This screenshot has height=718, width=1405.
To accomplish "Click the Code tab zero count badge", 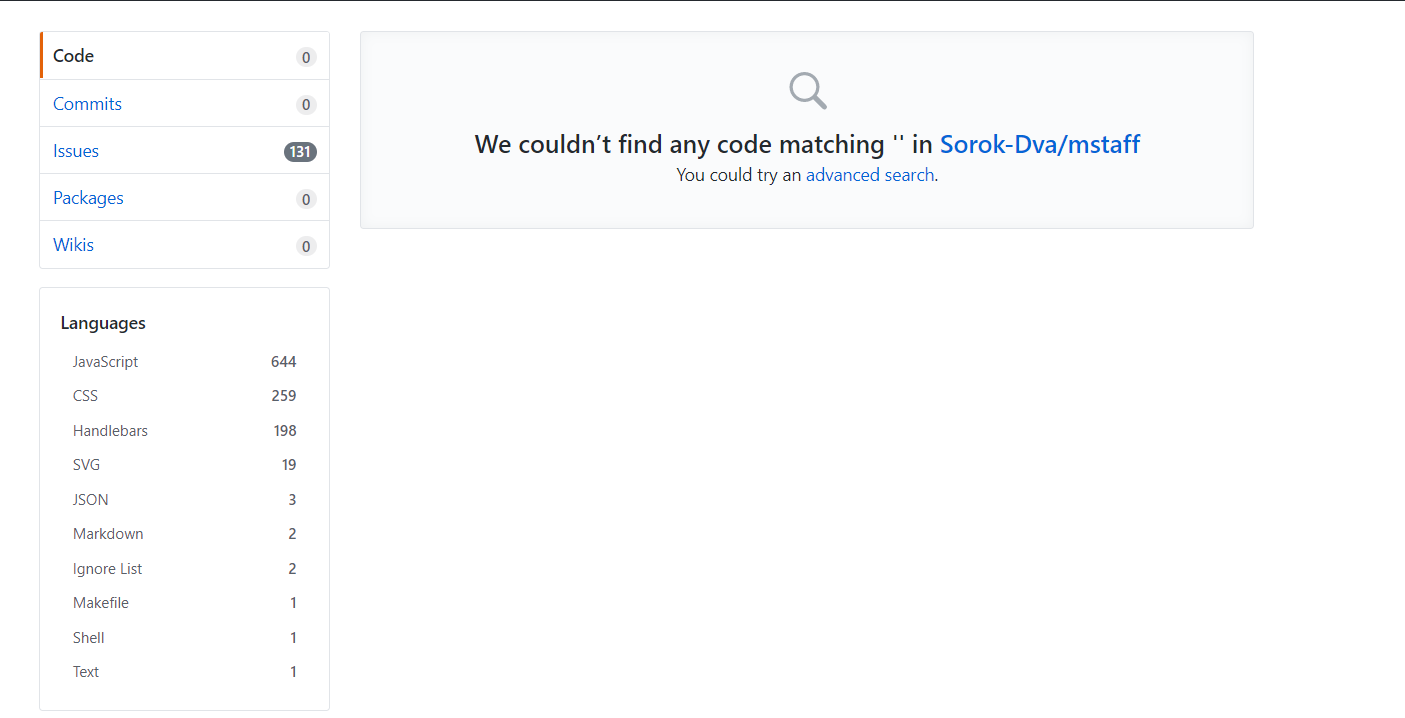I will [x=306, y=58].
